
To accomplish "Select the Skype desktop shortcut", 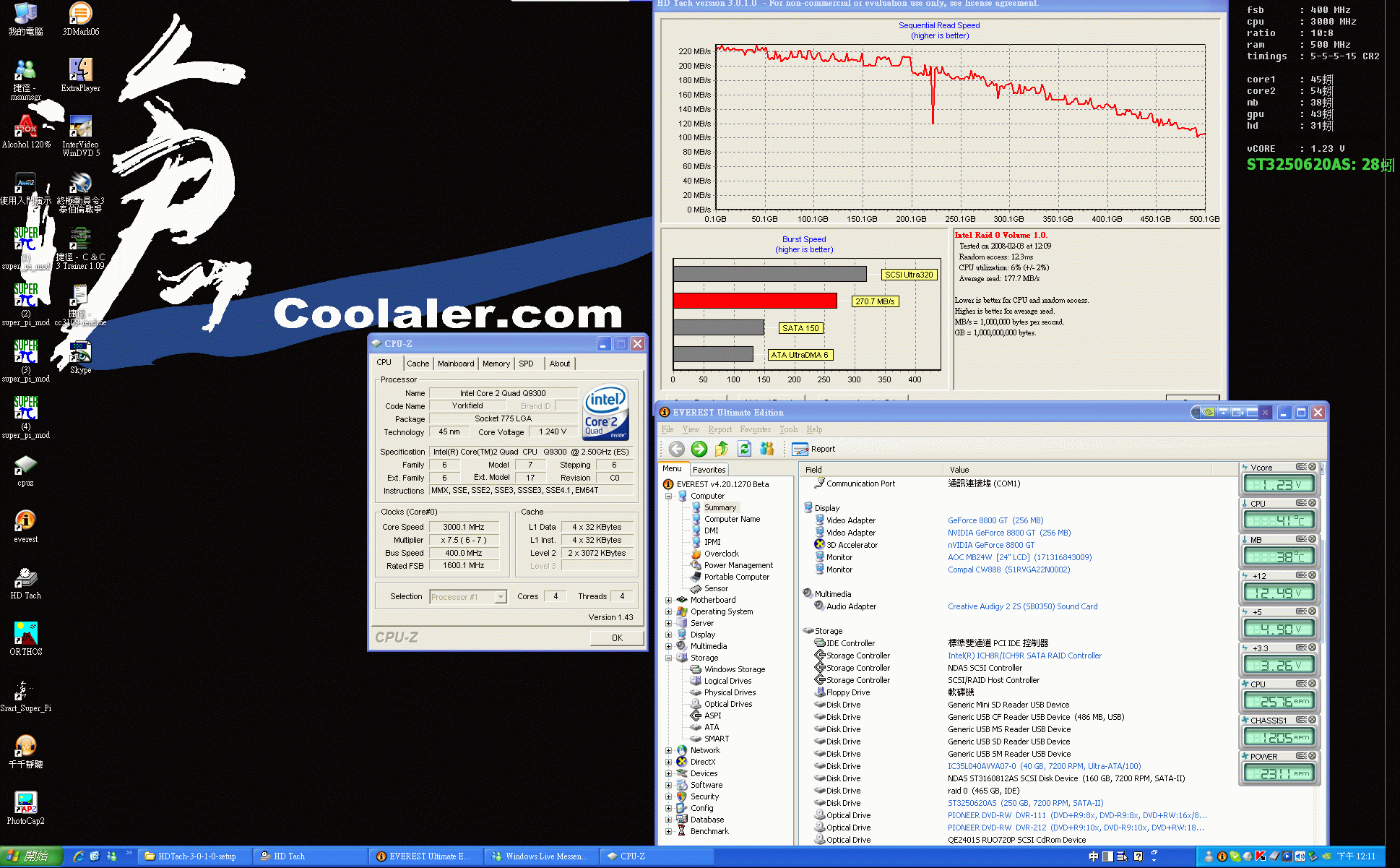I will pyautogui.click(x=80, y=357).
